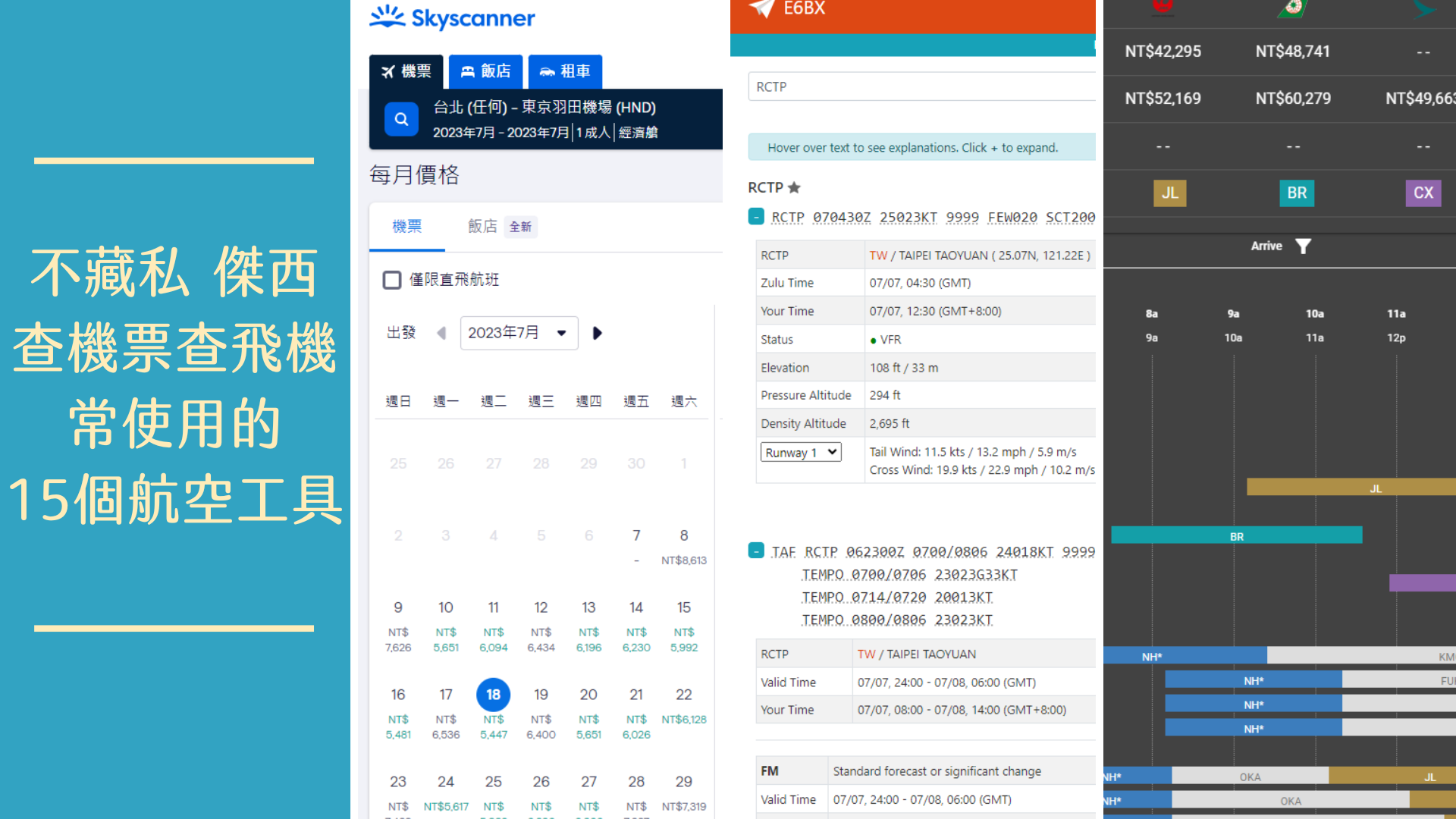The width and height of the screenshot is (1456, 819).
Task: Select July 11 priced NT$6,094
Action: point(494,626)
